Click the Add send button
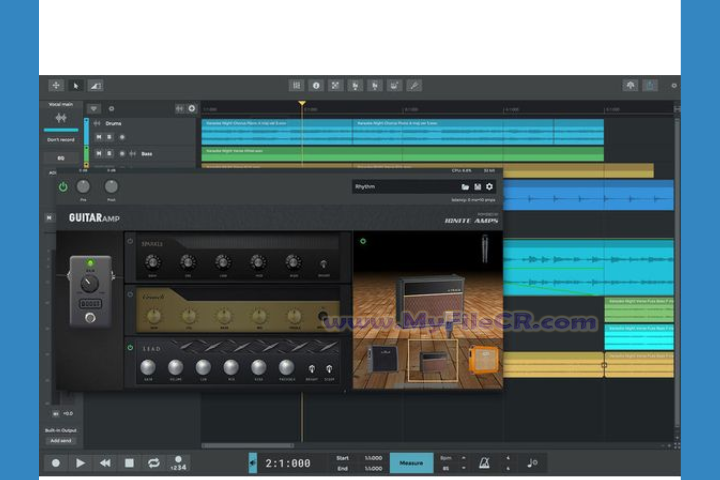 pyautogui.click(x=61, y=440)
